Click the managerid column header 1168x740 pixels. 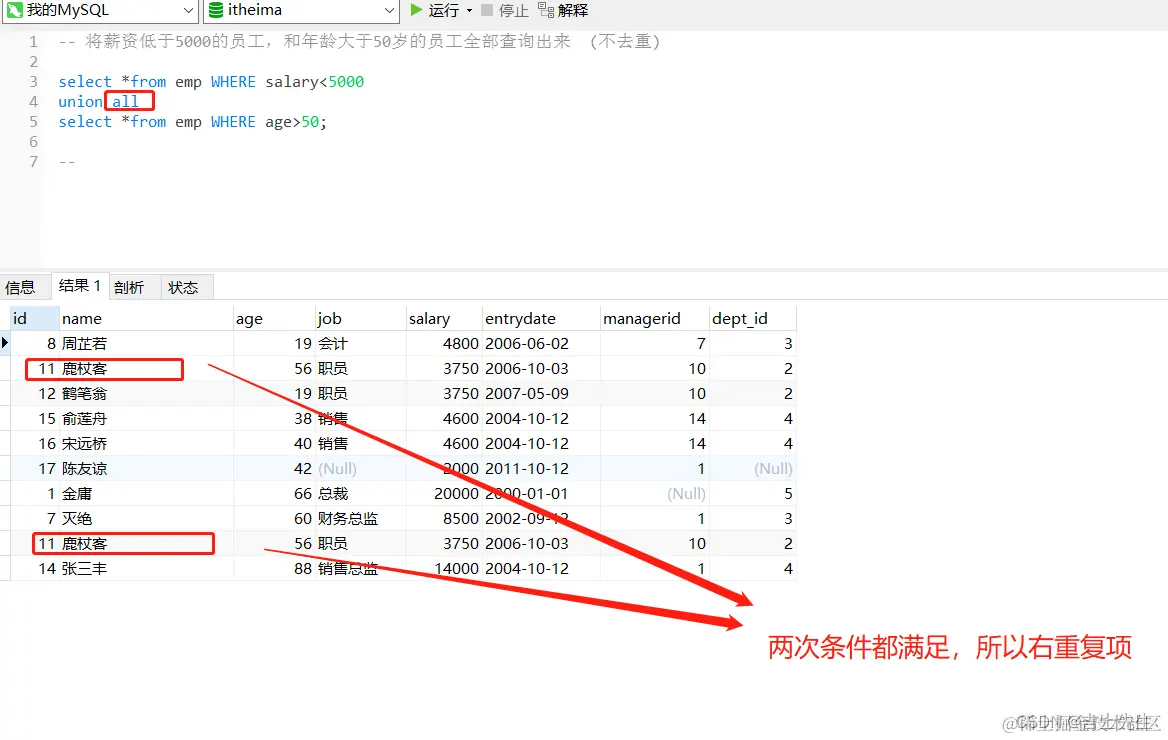[x=655, y=318]
